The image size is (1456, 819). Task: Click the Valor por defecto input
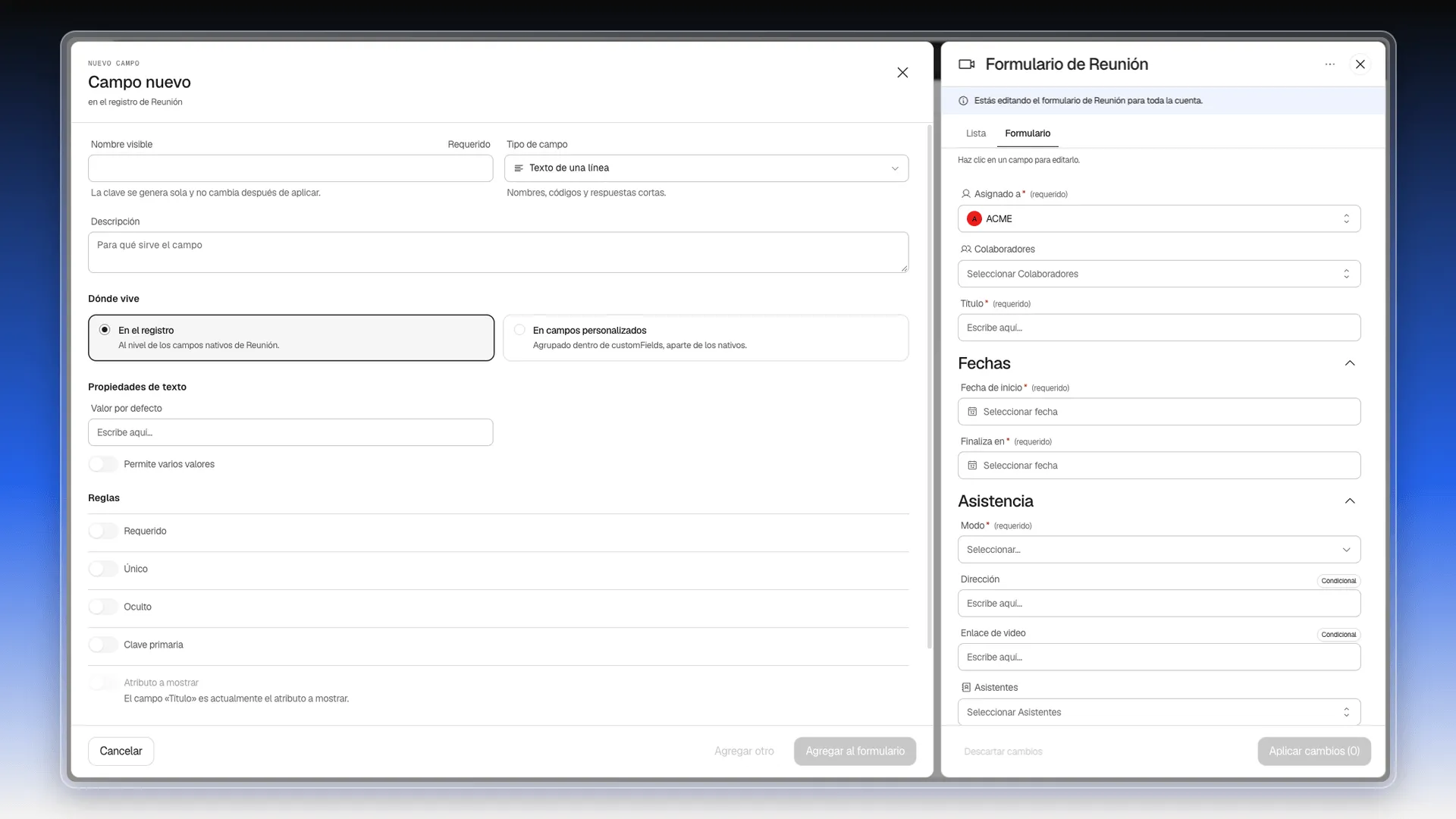point(290,432)
